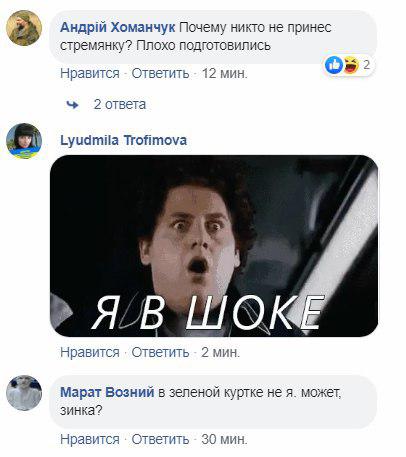Like Андрій Хоманчук's comment via Нравится

[x=90, y=73]
